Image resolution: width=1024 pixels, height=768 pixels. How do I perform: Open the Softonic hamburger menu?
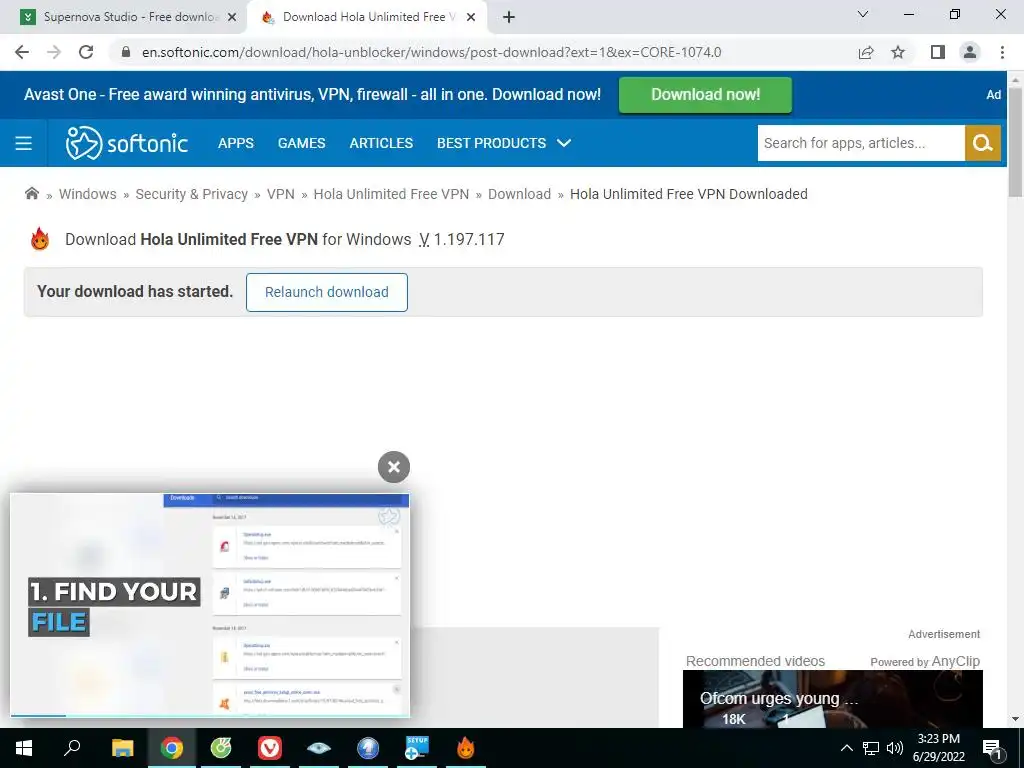pos(24,143)
